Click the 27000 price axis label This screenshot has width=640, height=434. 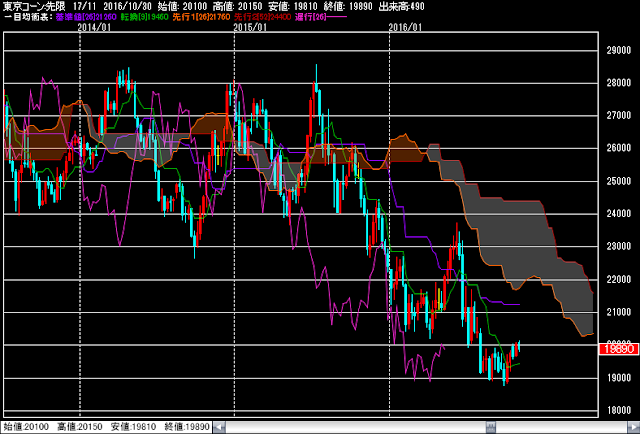tap(619, 115)
